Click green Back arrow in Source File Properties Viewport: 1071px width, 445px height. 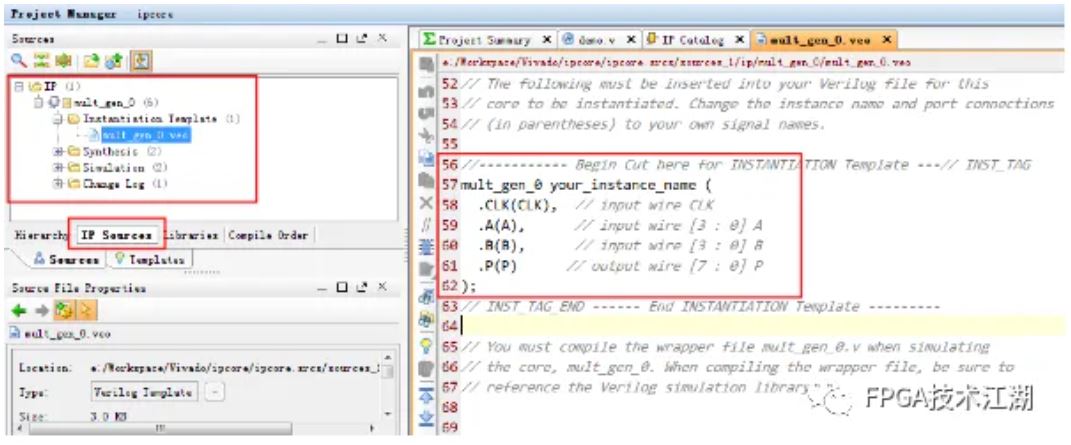coord(19,311)
